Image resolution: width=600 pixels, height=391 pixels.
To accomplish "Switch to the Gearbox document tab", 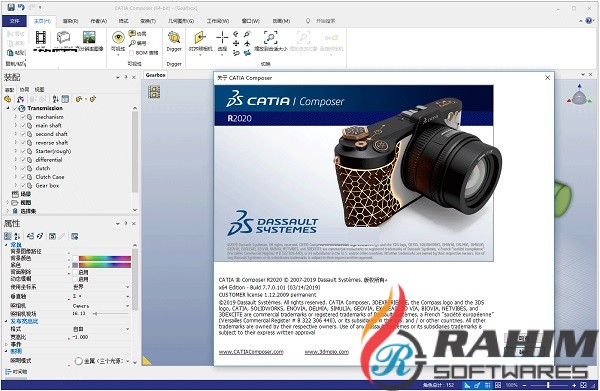I will 155,75.
